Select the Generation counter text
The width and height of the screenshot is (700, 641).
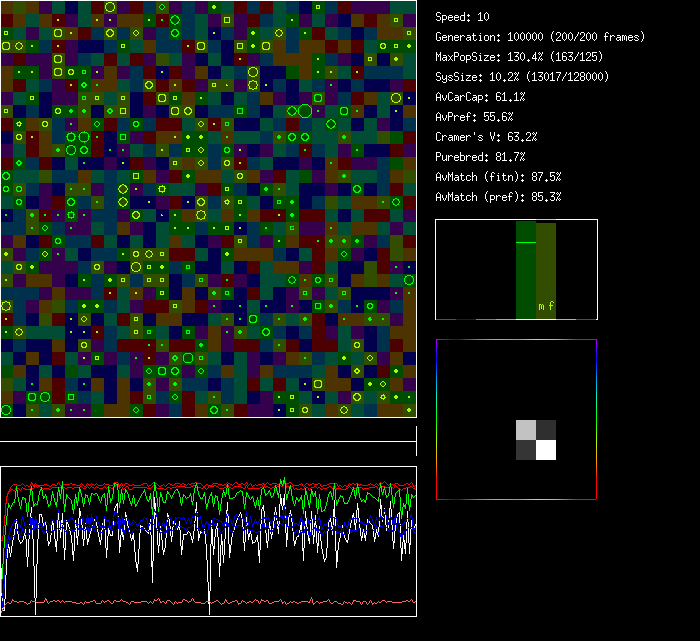540,37
